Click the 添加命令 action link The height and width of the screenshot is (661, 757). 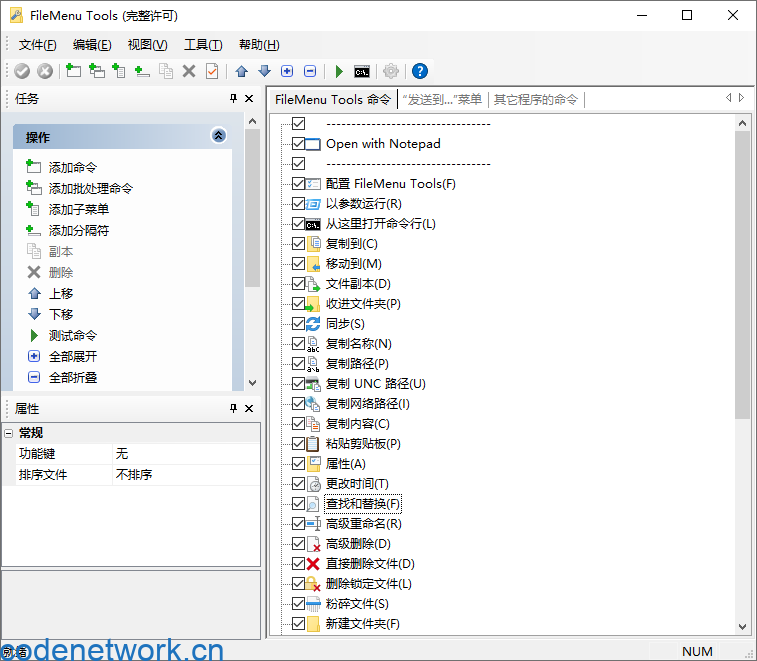[x=73, y=167]
